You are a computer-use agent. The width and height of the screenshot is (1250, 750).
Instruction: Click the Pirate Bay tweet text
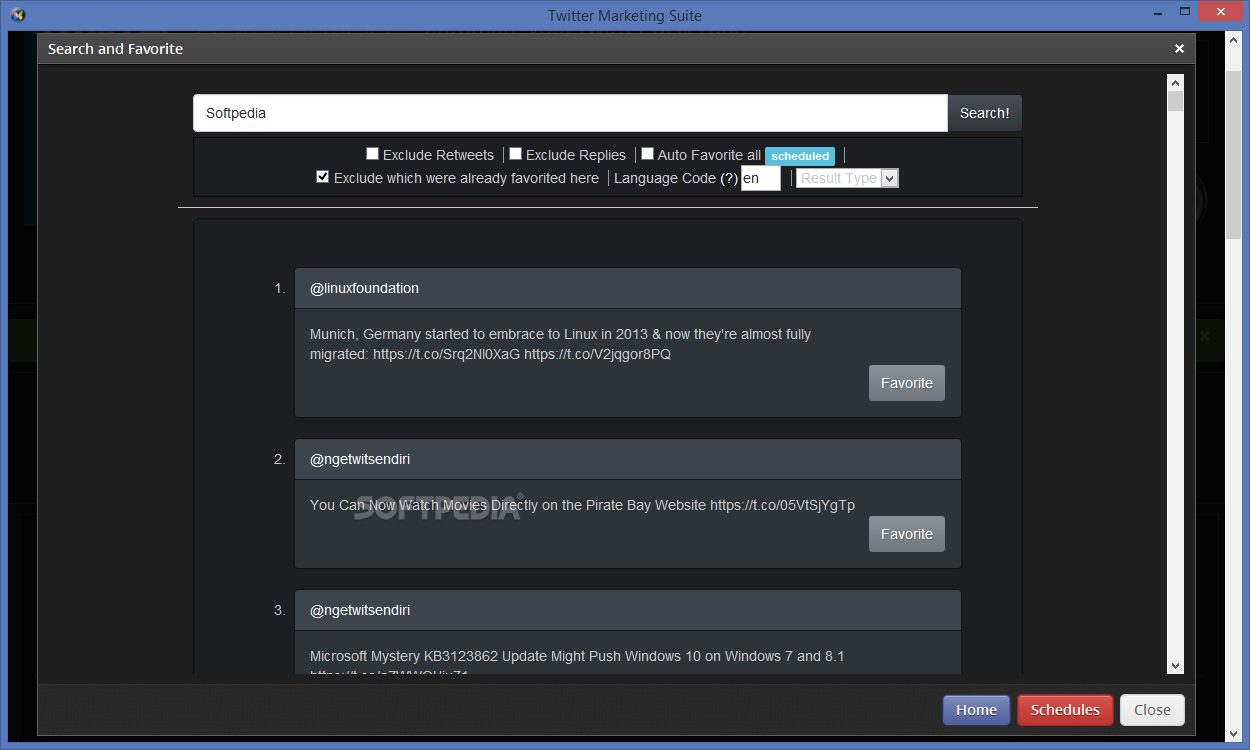[x=582, y=505]
